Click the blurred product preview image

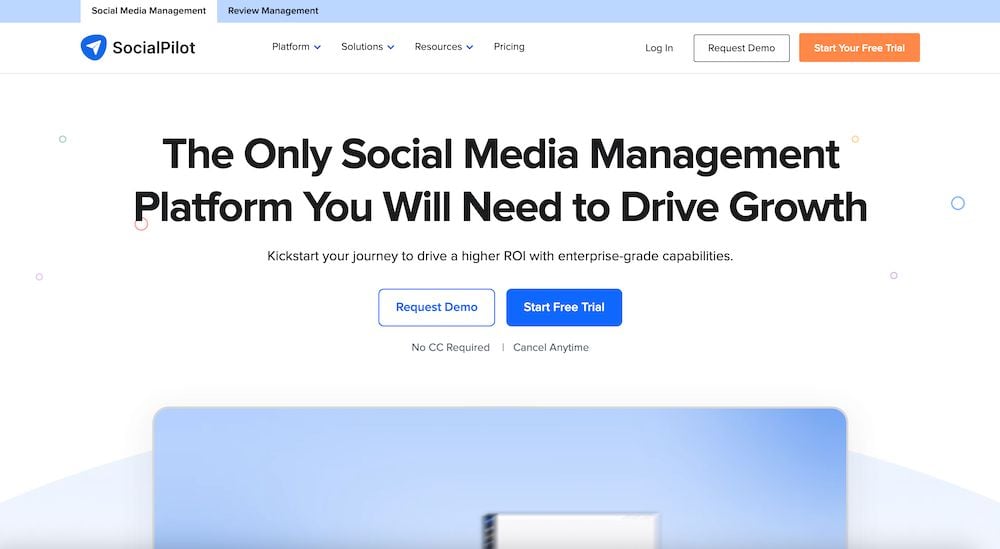pyautogui.click(x=500, y=478)
